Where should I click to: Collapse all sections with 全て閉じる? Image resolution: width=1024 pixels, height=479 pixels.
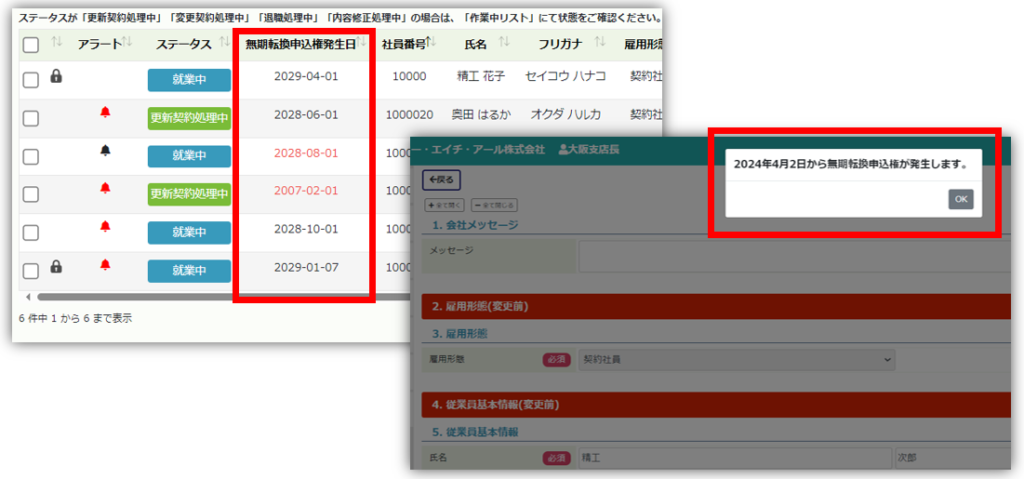493,205
